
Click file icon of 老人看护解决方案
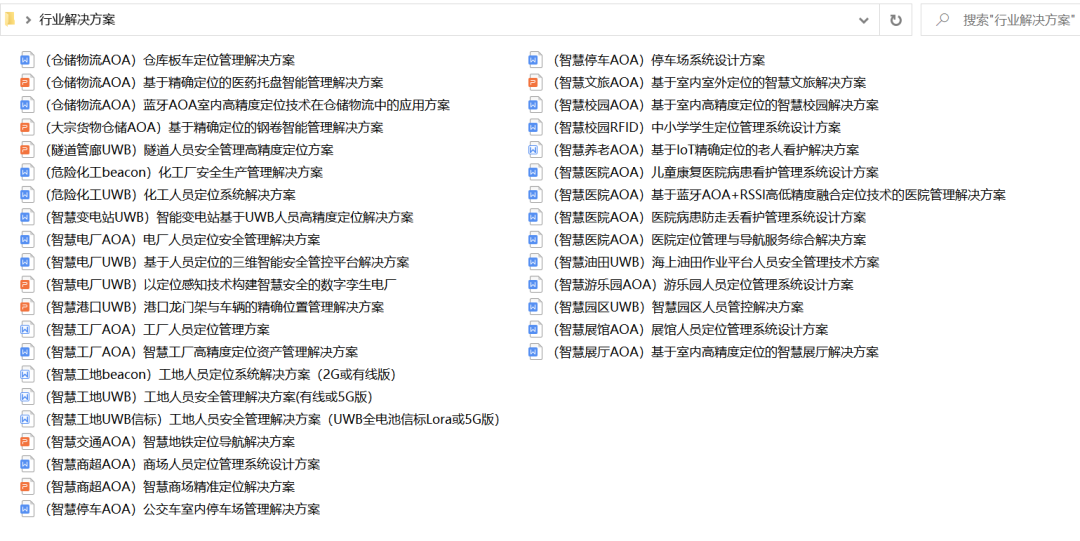point(535,150)
